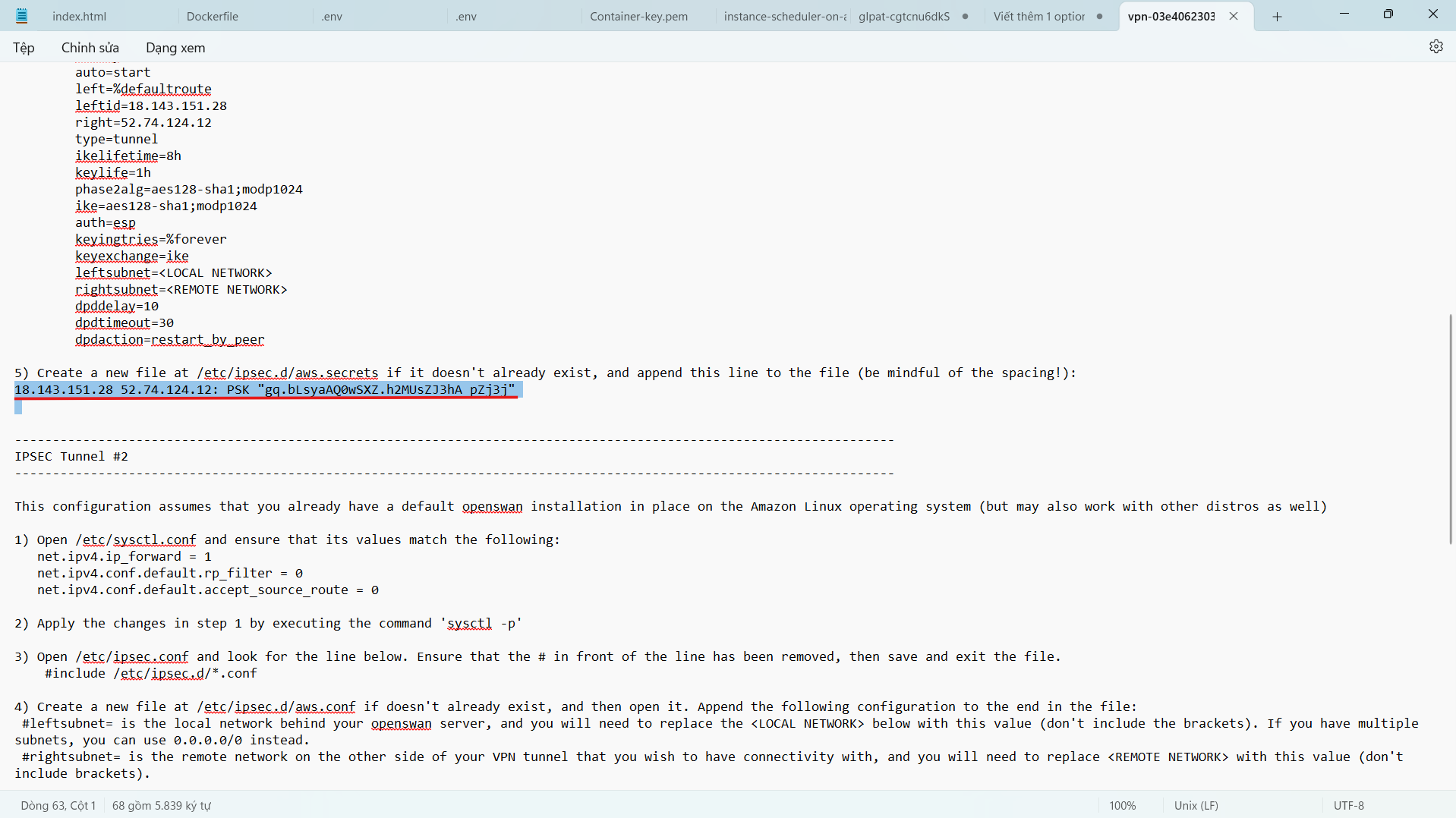This screenshot has width=1456, height=818.
Task: Click the highlighted PSK secrets line
Action: coord(265,389)
